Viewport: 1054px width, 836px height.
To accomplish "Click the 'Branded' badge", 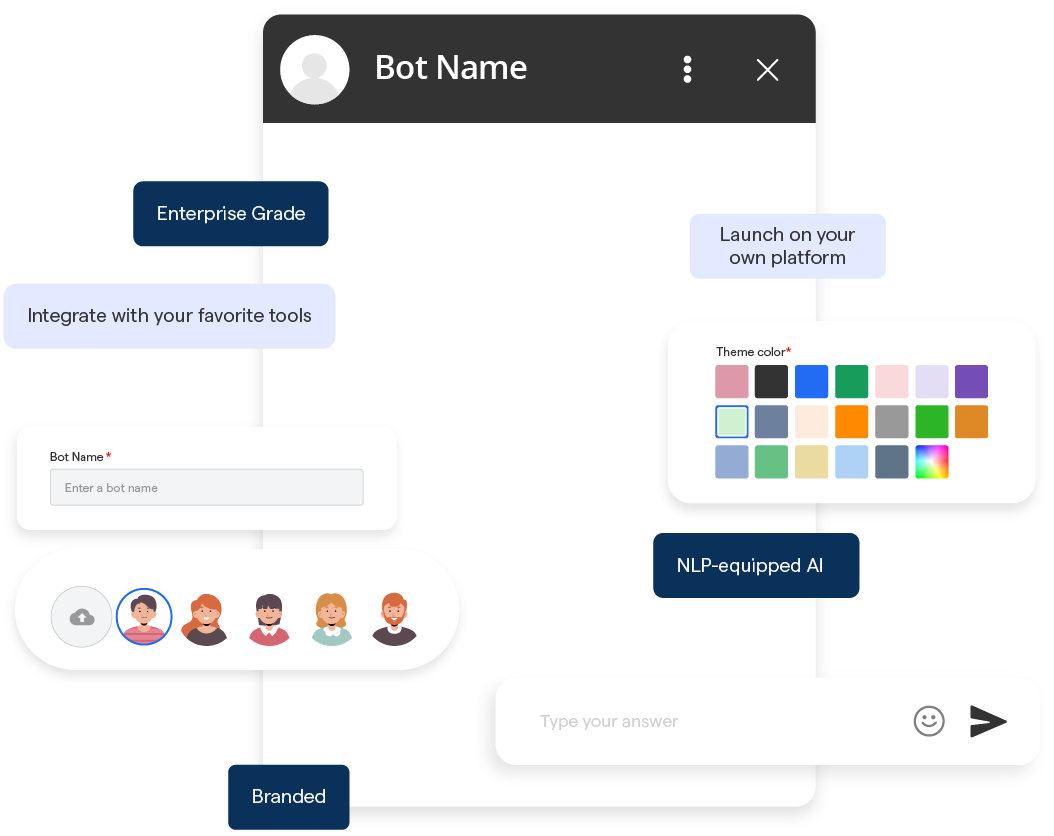I will [x=288, y=797].
